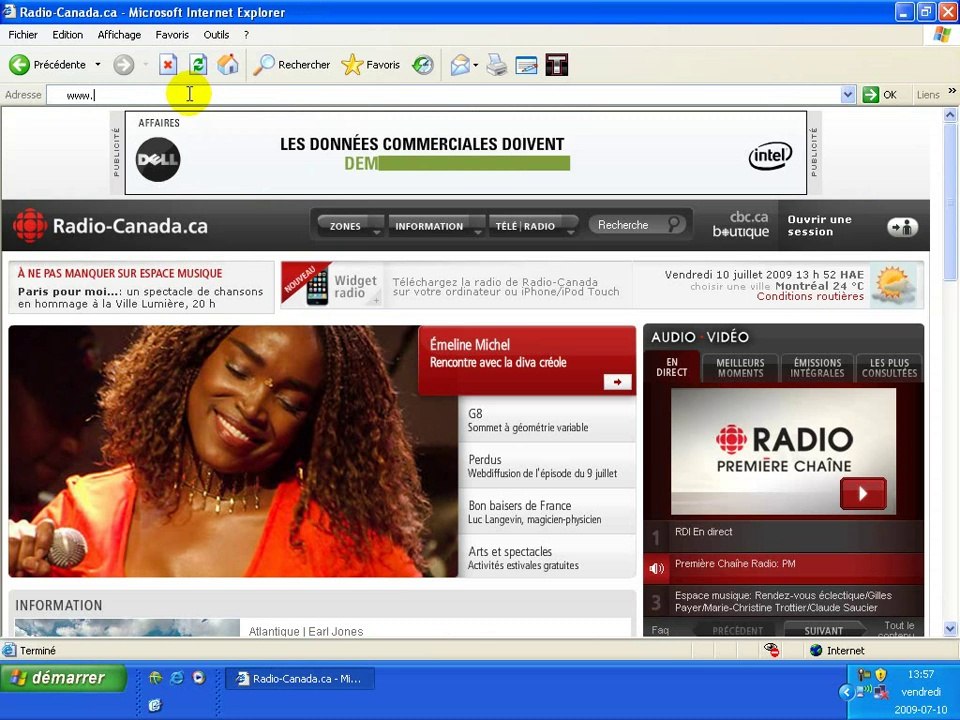Open Windows Media Player quick launch icon
The height and width of the screenshot is (720, 960).
click(199, 678)
